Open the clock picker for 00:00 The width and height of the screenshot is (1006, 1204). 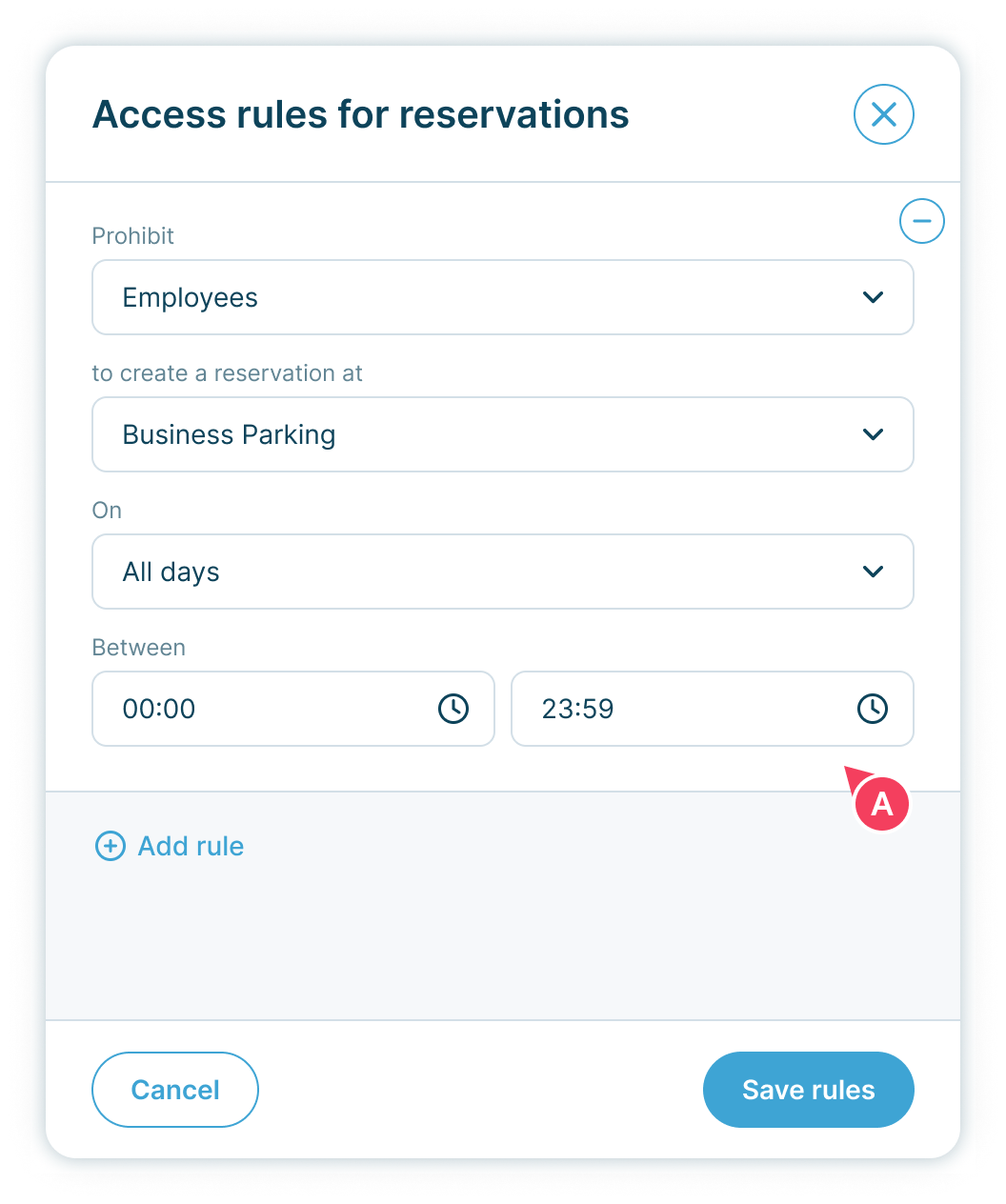pyautogui.click(x=453, y=709)
